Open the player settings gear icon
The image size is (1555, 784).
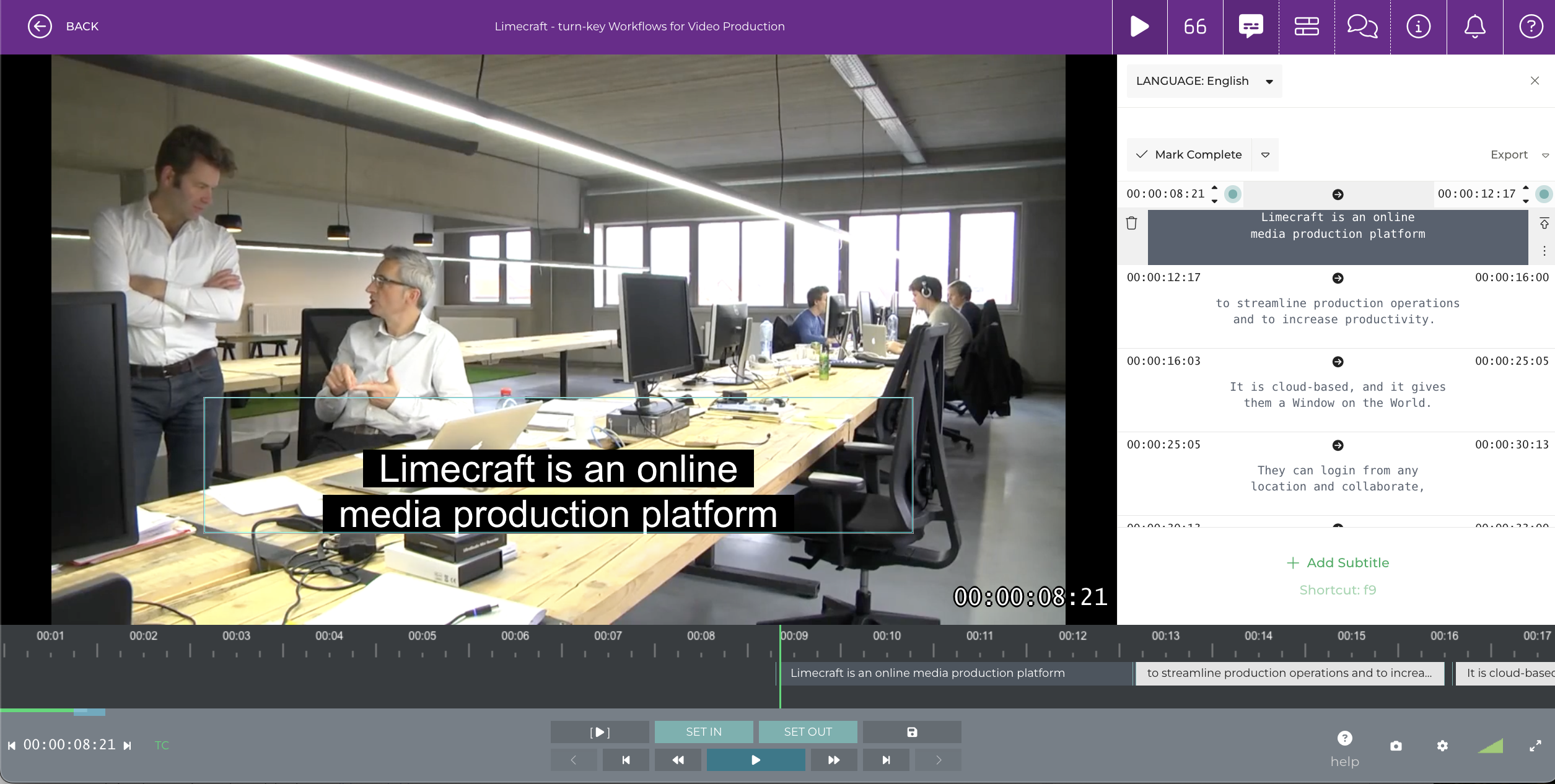[x=1442, y=746]
